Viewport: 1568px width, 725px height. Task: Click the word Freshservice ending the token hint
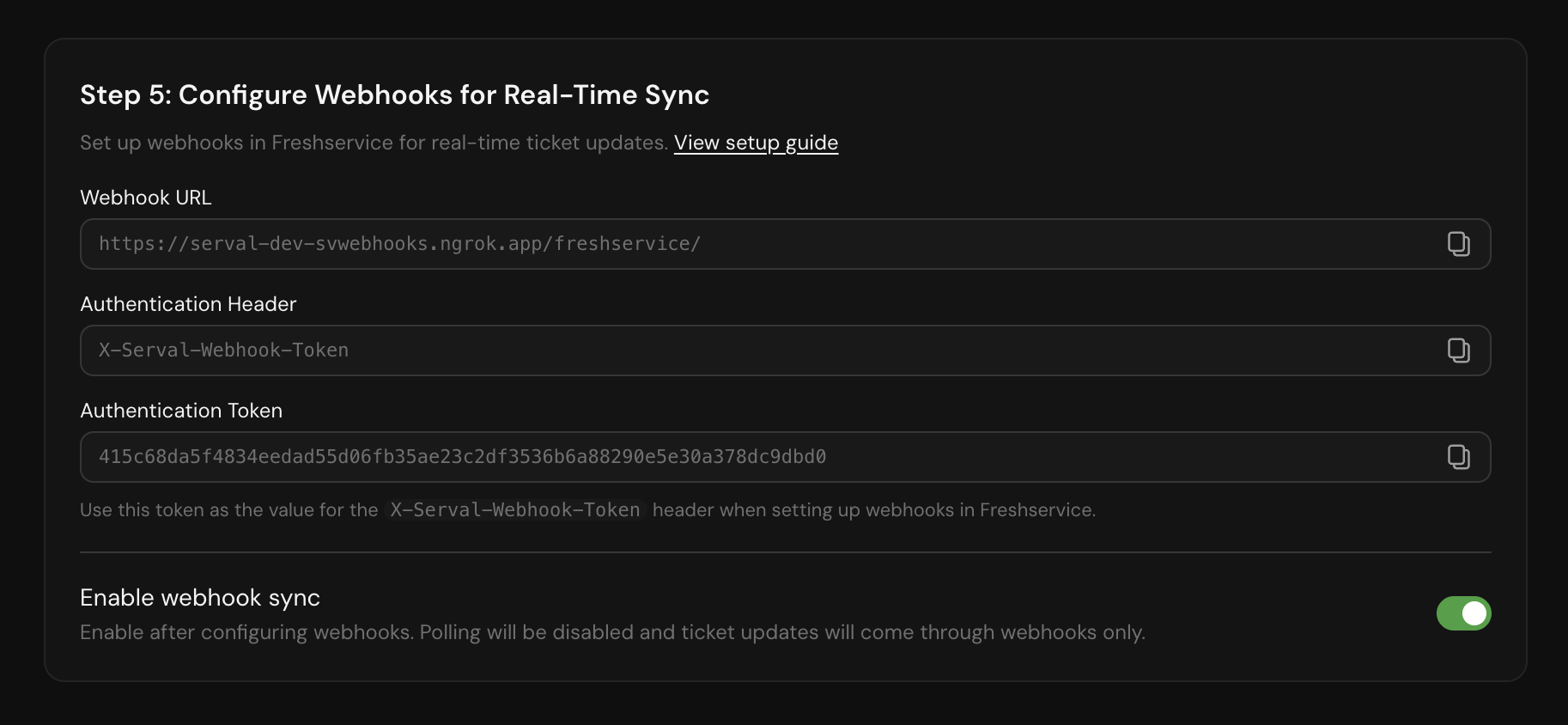(1036, 510)
